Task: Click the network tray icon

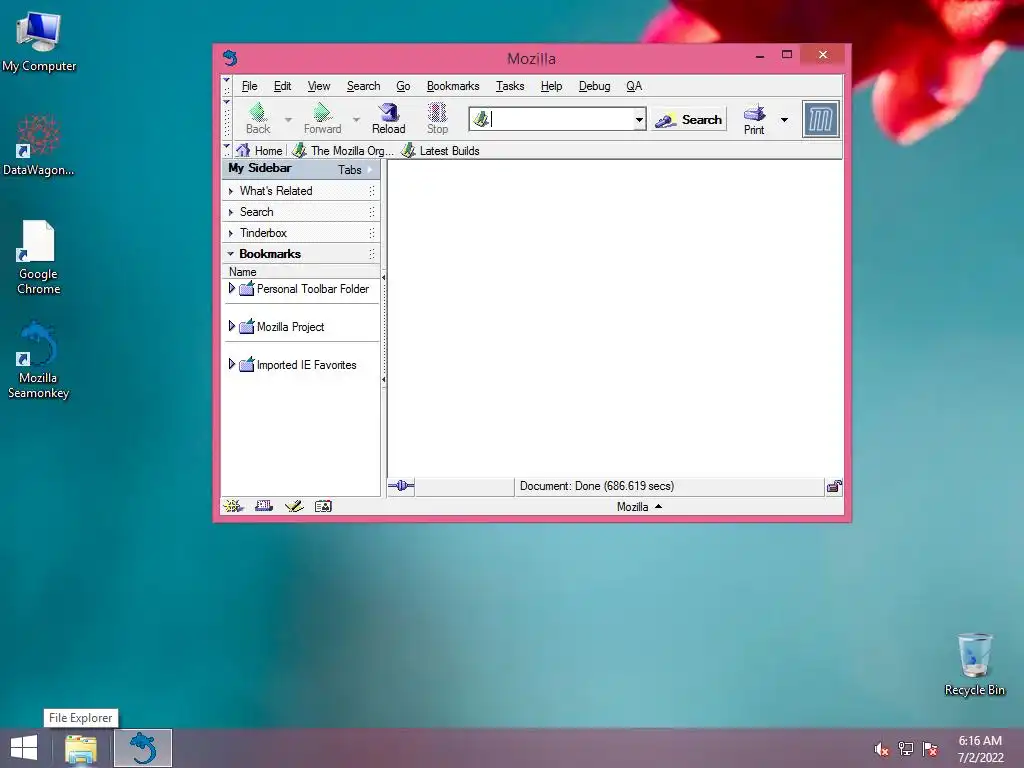Action: [x=906, y=749]
